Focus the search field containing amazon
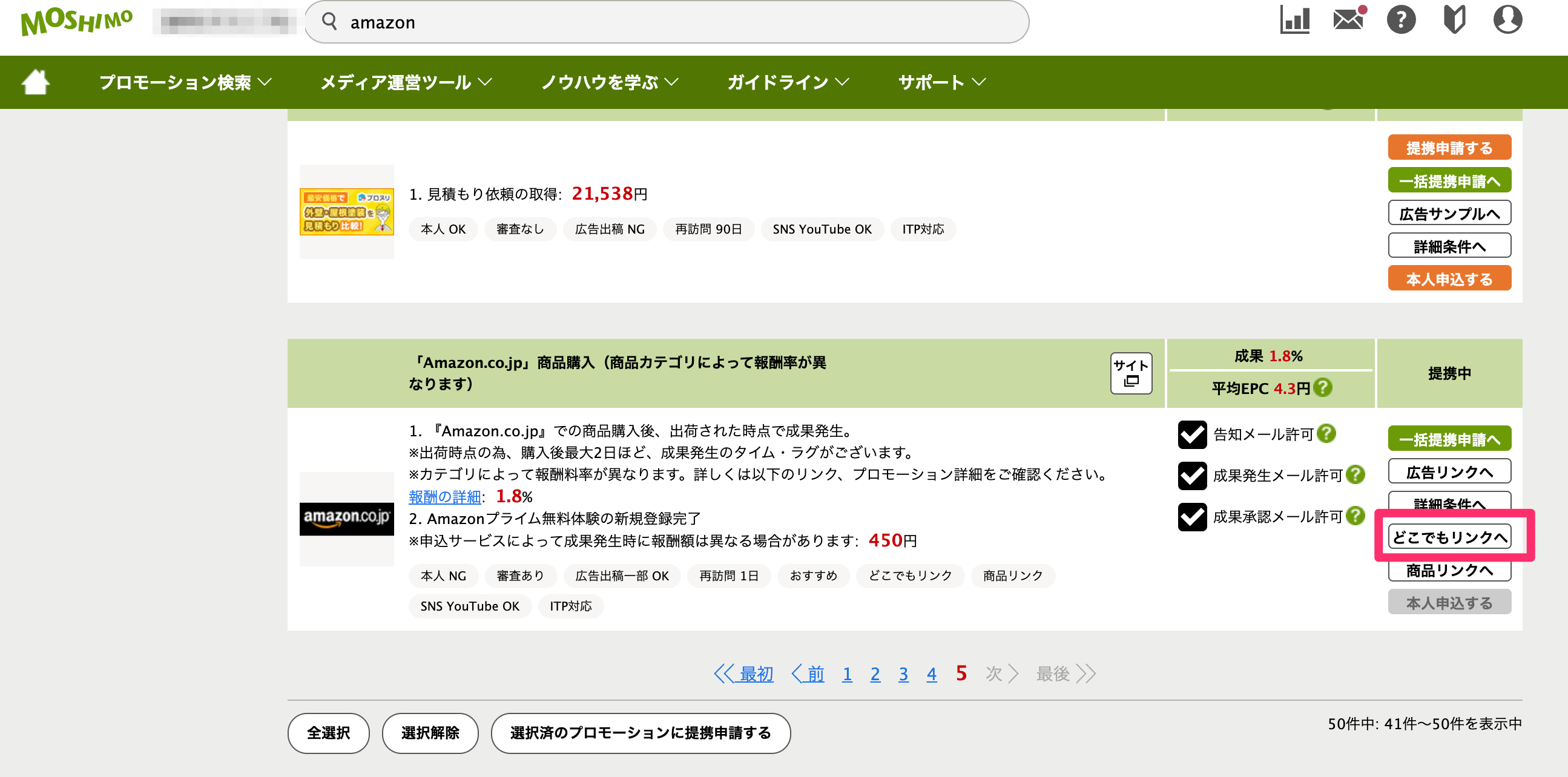 click(667, 22)
